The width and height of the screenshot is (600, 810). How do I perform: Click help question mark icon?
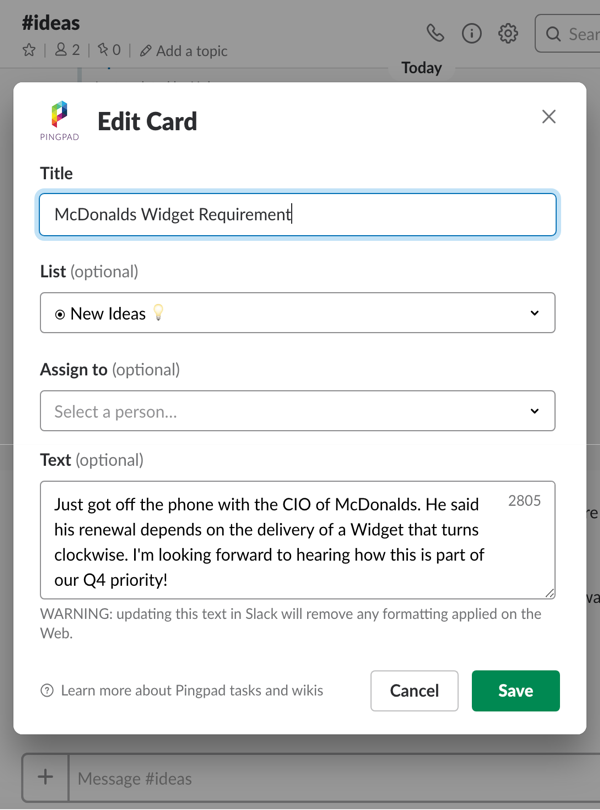point(47,690)
